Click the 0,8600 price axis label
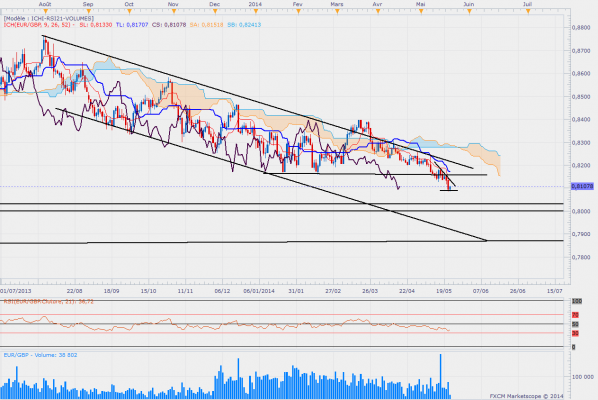Screen dimensions: 598x400 [x=581, y=74]
